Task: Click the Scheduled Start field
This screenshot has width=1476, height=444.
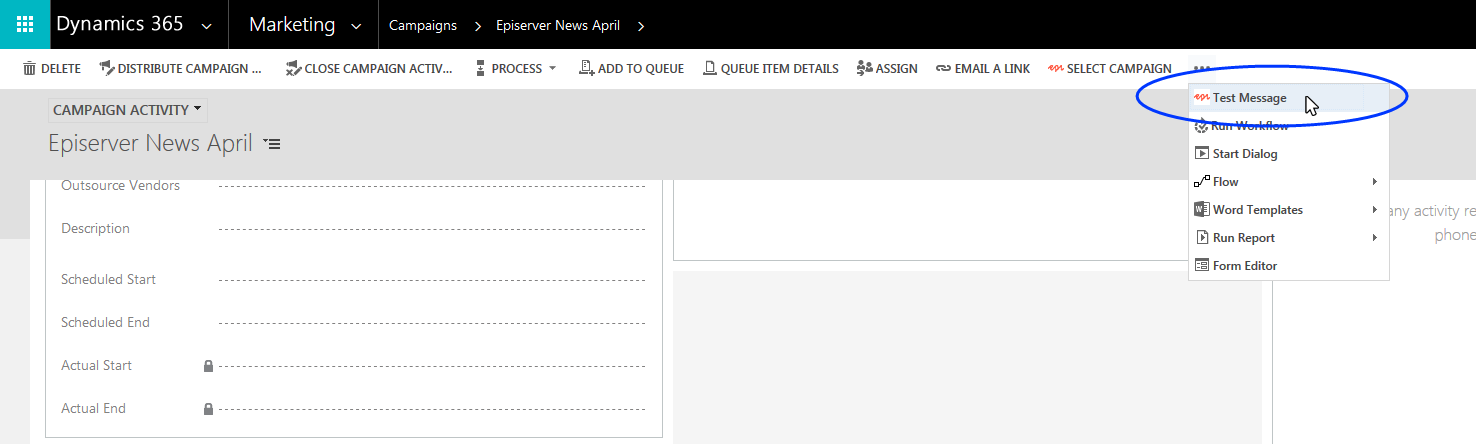Action: (431, 280)
